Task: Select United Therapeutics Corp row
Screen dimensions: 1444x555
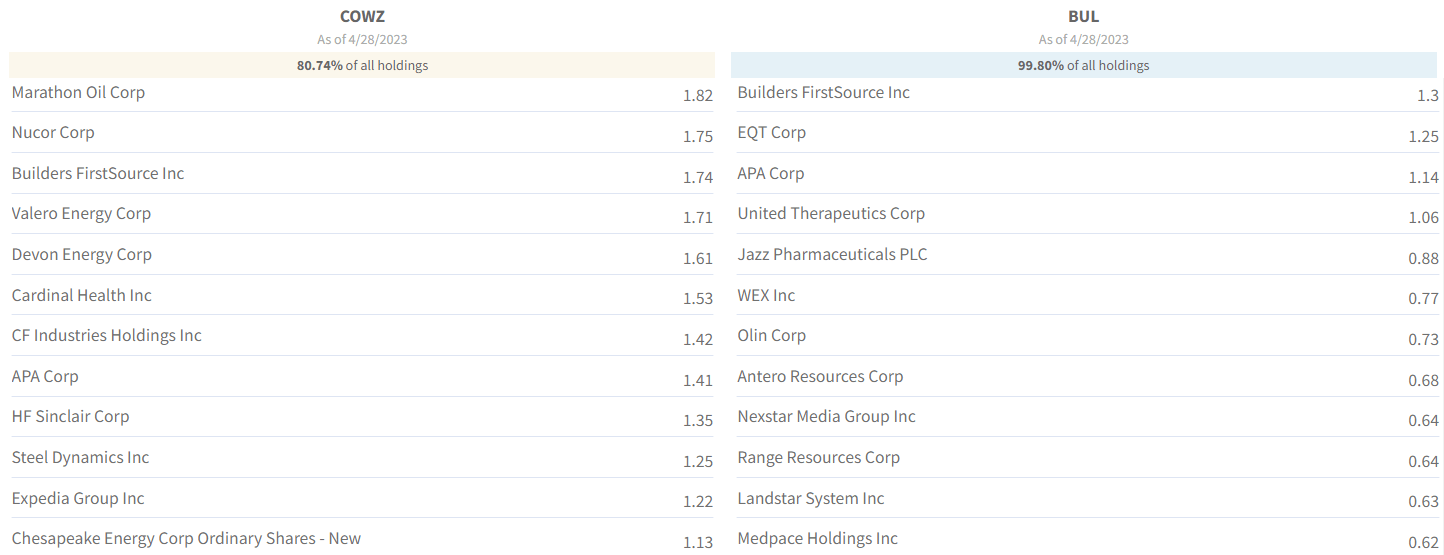Action: [1088, 214]
